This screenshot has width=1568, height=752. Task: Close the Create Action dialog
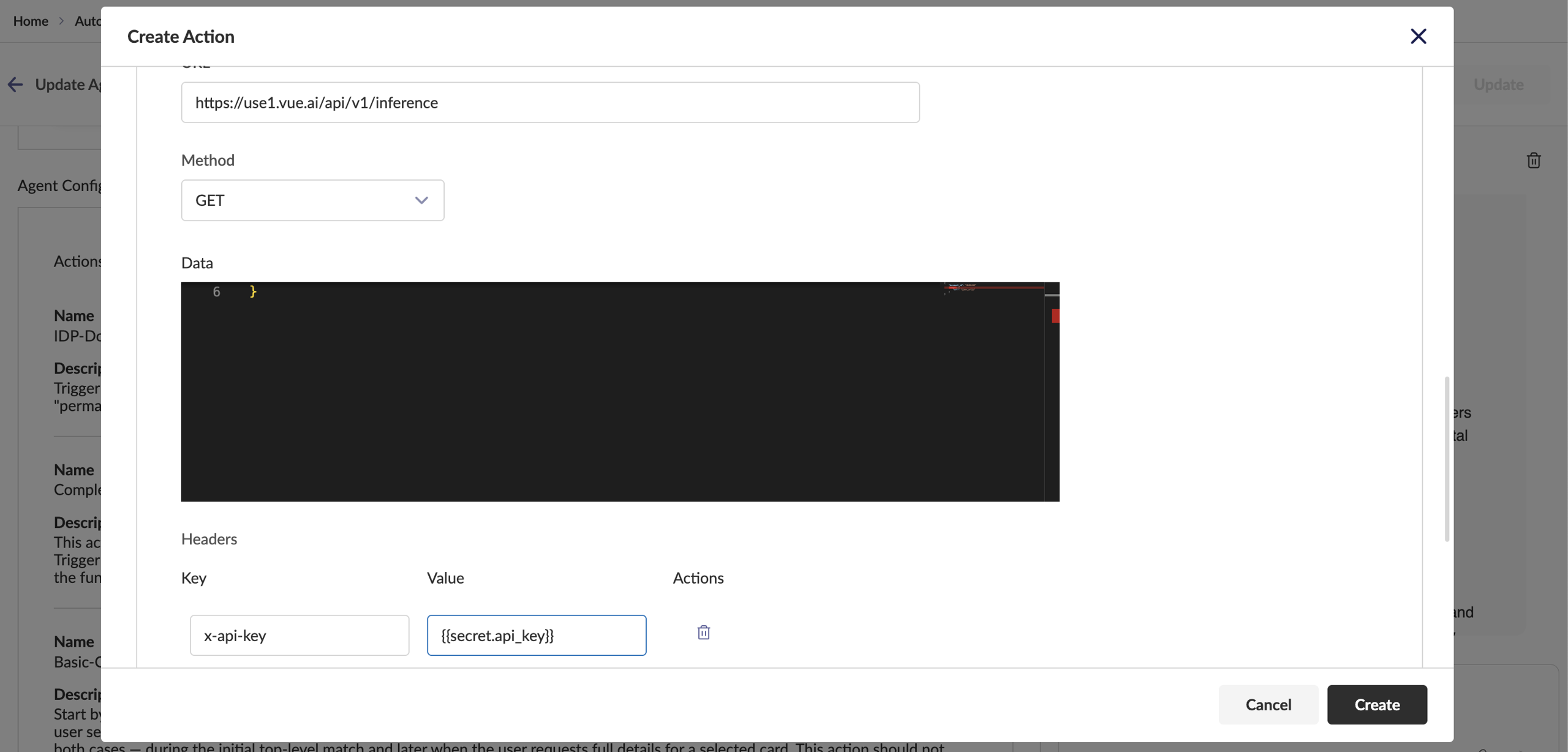[1418, 36]
